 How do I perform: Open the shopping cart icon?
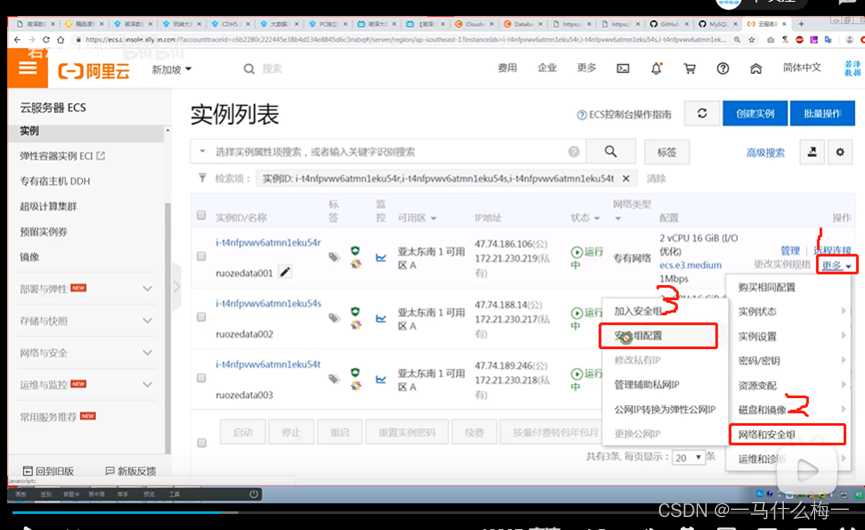pos(690,68)
